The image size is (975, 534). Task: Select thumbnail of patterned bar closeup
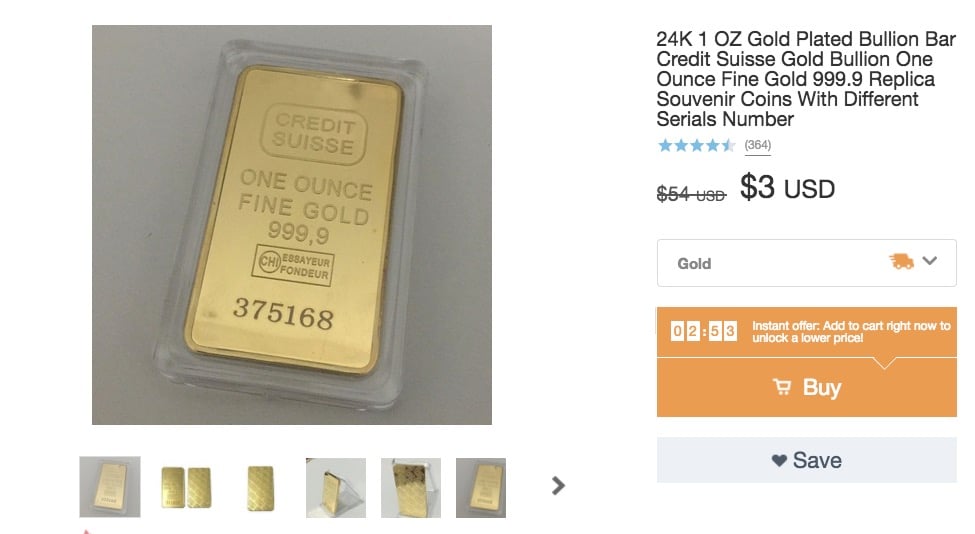pyautogui.click(x=411, y=488)
